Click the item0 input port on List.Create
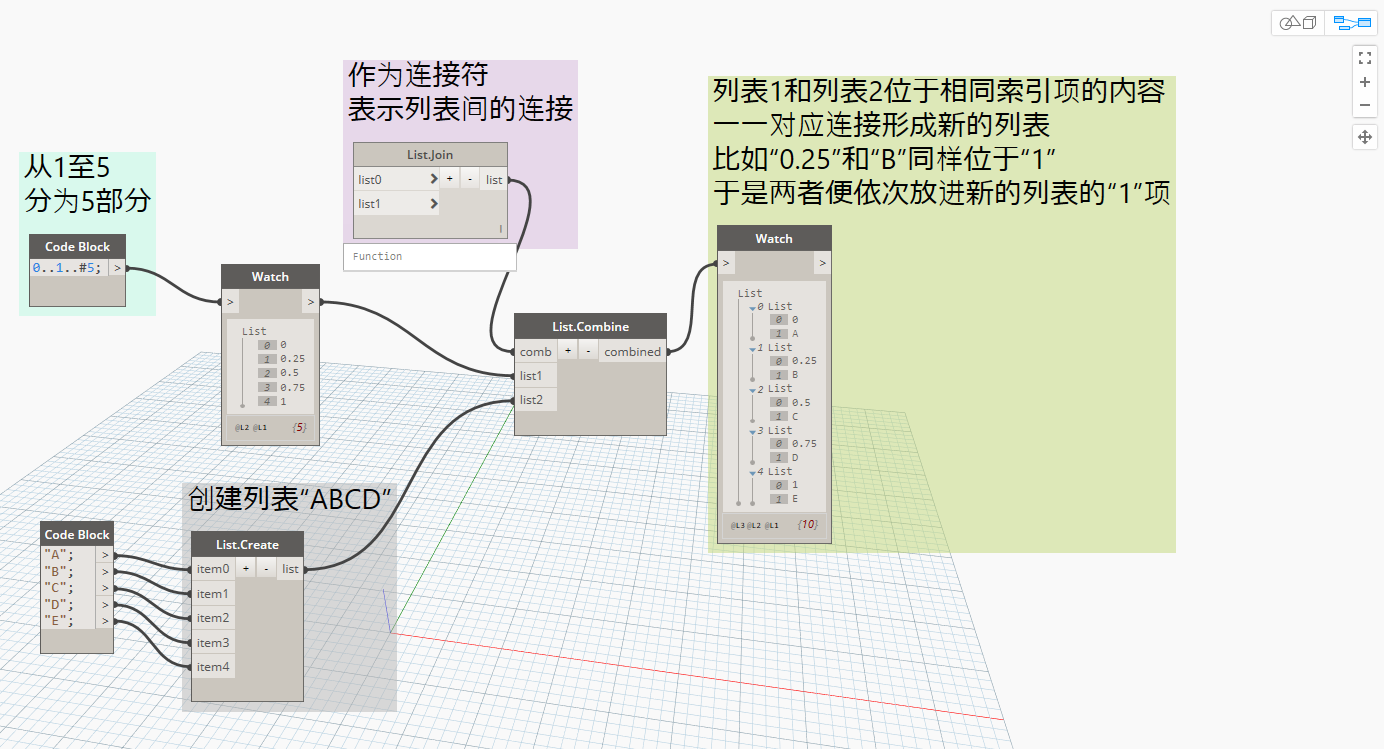The width and height of the screenshot is (1384, 749). 213,569
